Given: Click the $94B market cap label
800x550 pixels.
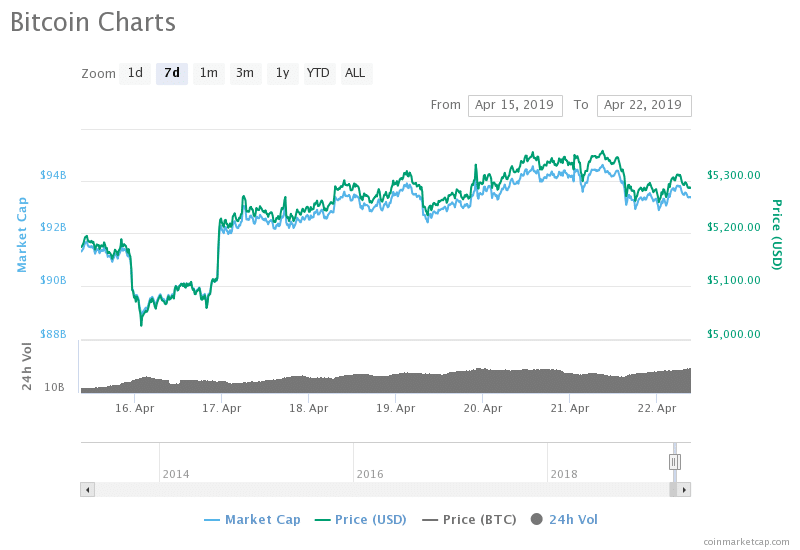Looking at the screenshot, I should coord(53,176).
